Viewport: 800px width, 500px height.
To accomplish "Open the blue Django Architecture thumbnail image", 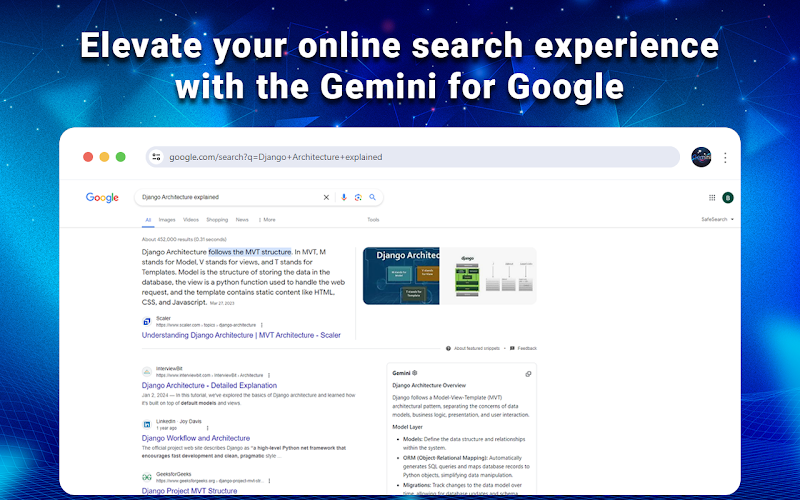I will tap(401, 276).
